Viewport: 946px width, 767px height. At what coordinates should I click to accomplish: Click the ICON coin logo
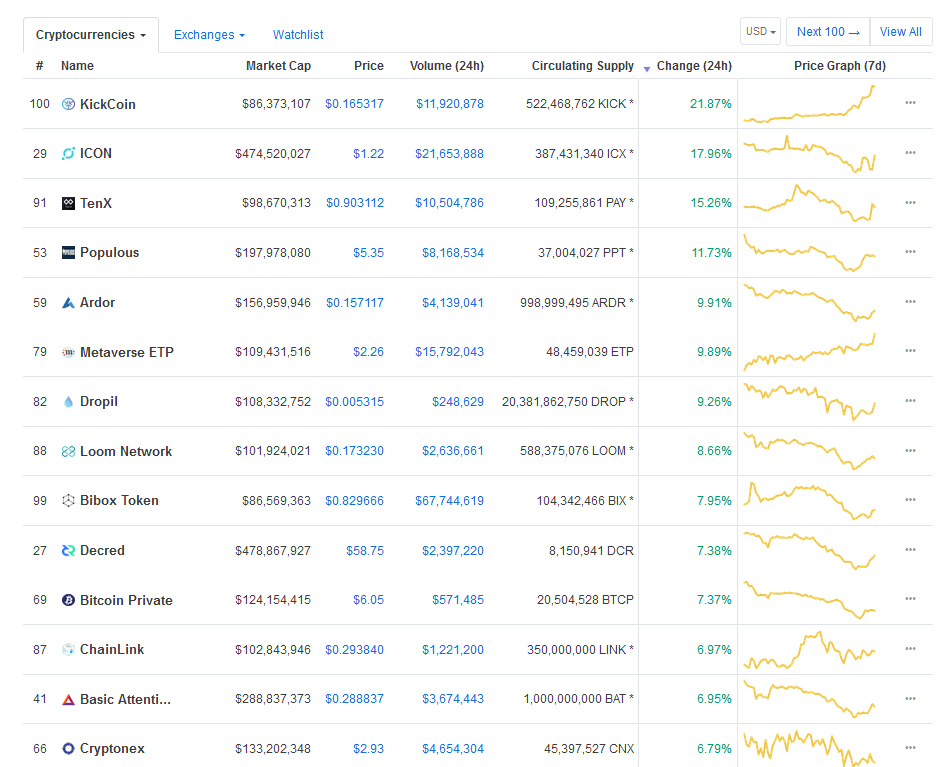click(x=68, y=153)
